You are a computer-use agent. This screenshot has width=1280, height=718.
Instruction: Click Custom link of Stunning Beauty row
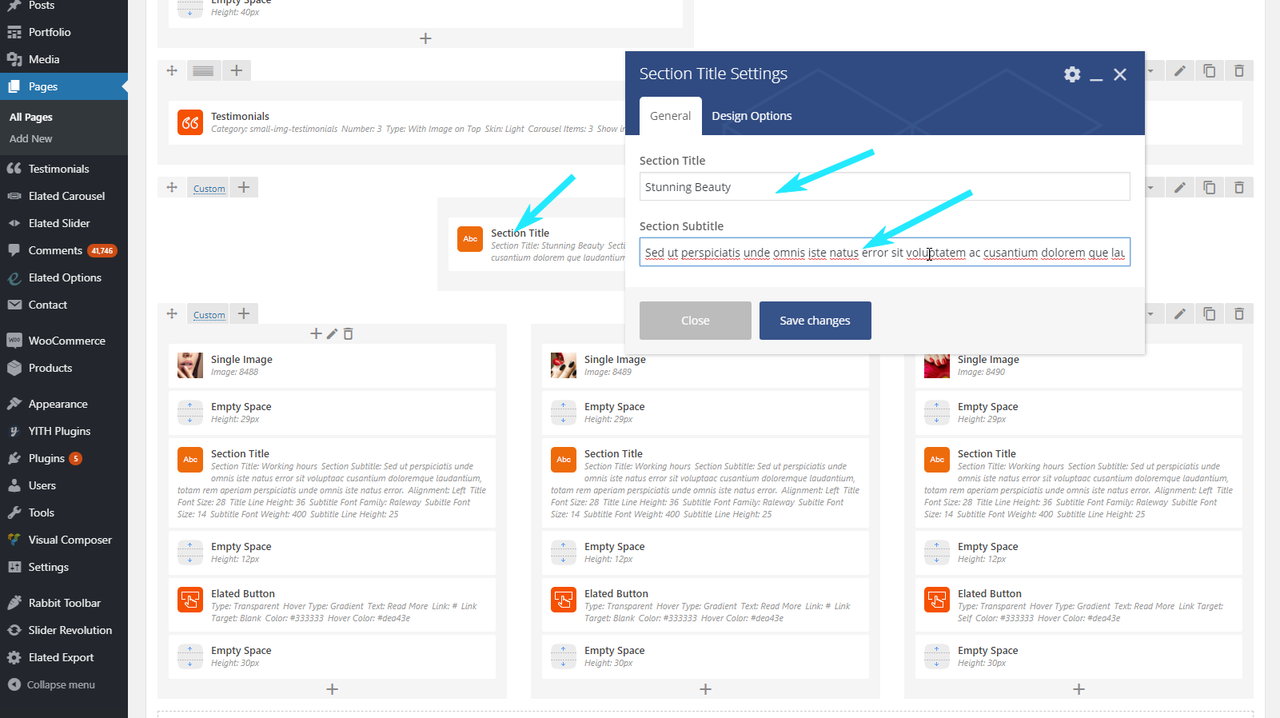click(x=209, y=188)
